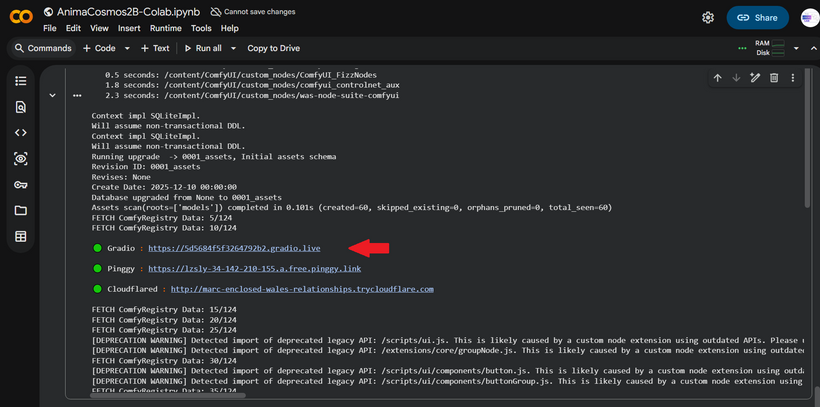Open the Secrets key icon
The image size is (820, 407).
(20, 185)
